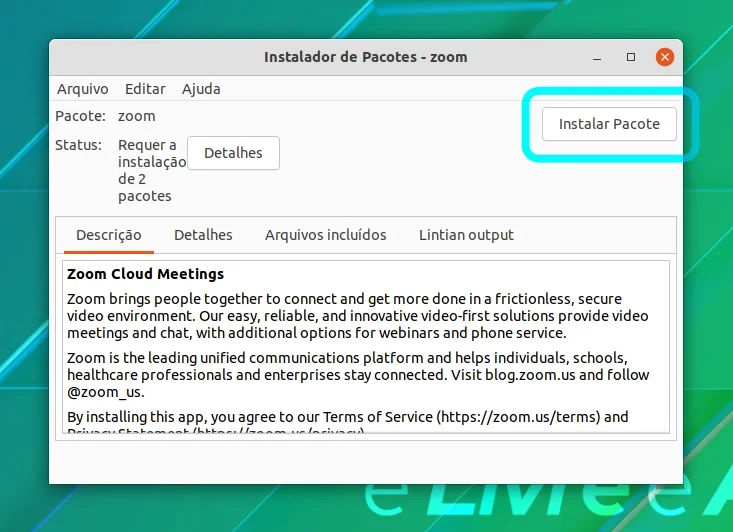Click the window title Instalador de Pacotes - zoom
Viewport: 733px width, 532px height.
point(366,57)
